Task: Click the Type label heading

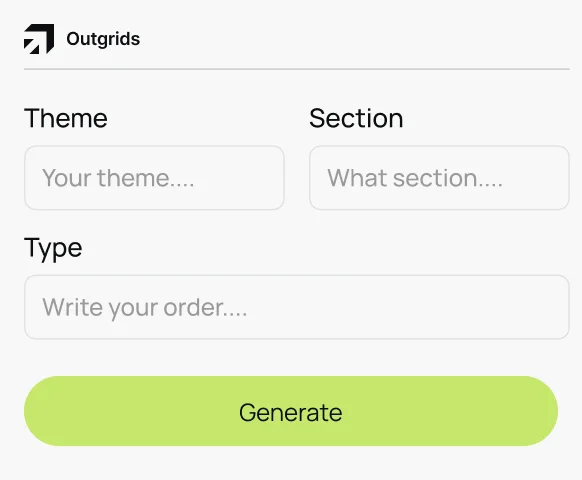Action: click(53, 249)
